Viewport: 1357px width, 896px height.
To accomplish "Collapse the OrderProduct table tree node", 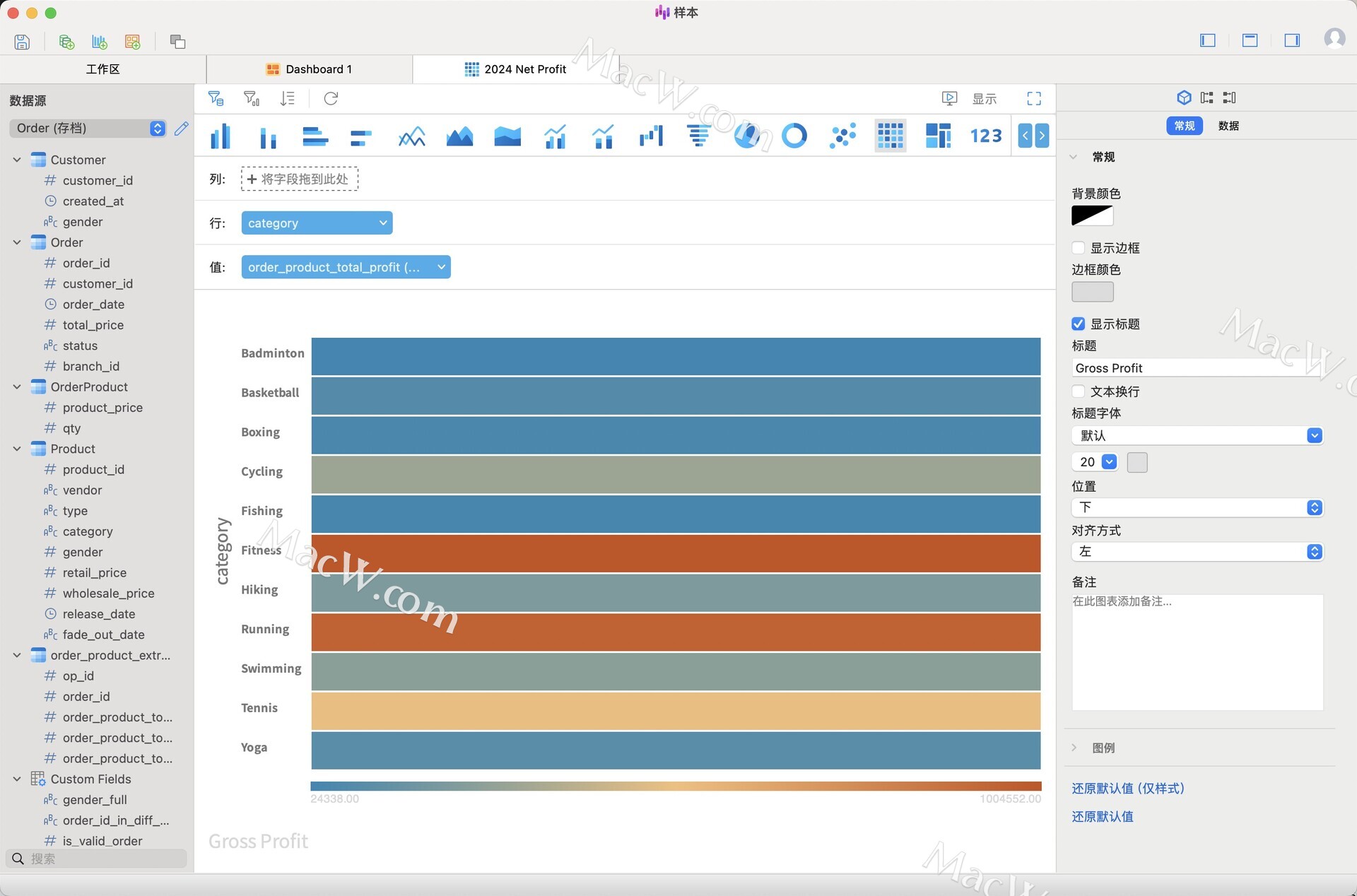I will point(17,387).
